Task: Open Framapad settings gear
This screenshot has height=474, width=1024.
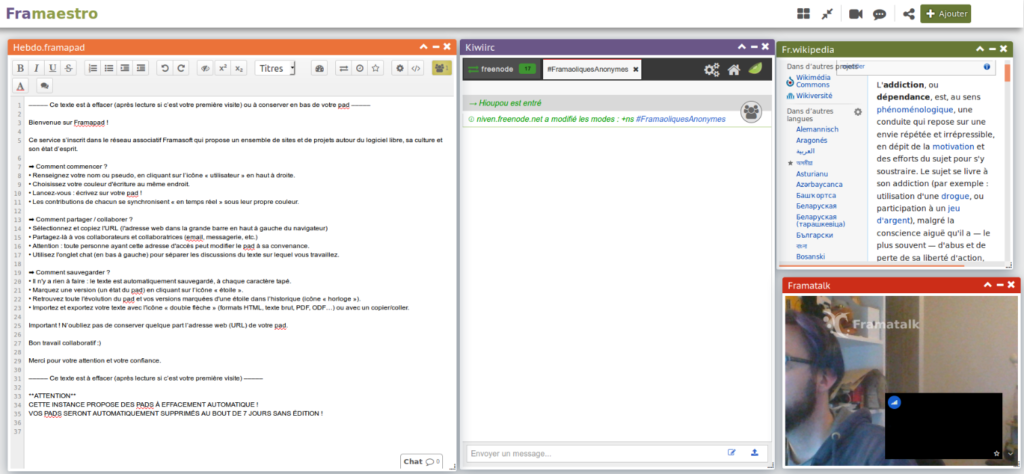Action: coord(400,68)
